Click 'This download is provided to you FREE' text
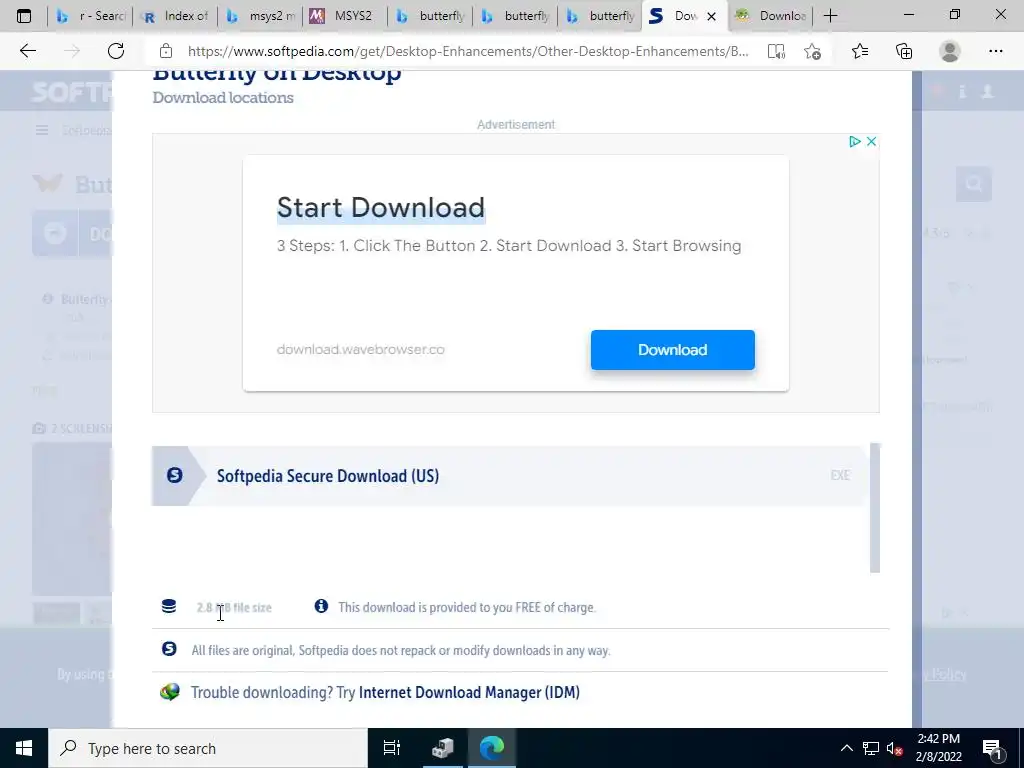This screenshot has height=768, width=1024. tap(467, 607)
